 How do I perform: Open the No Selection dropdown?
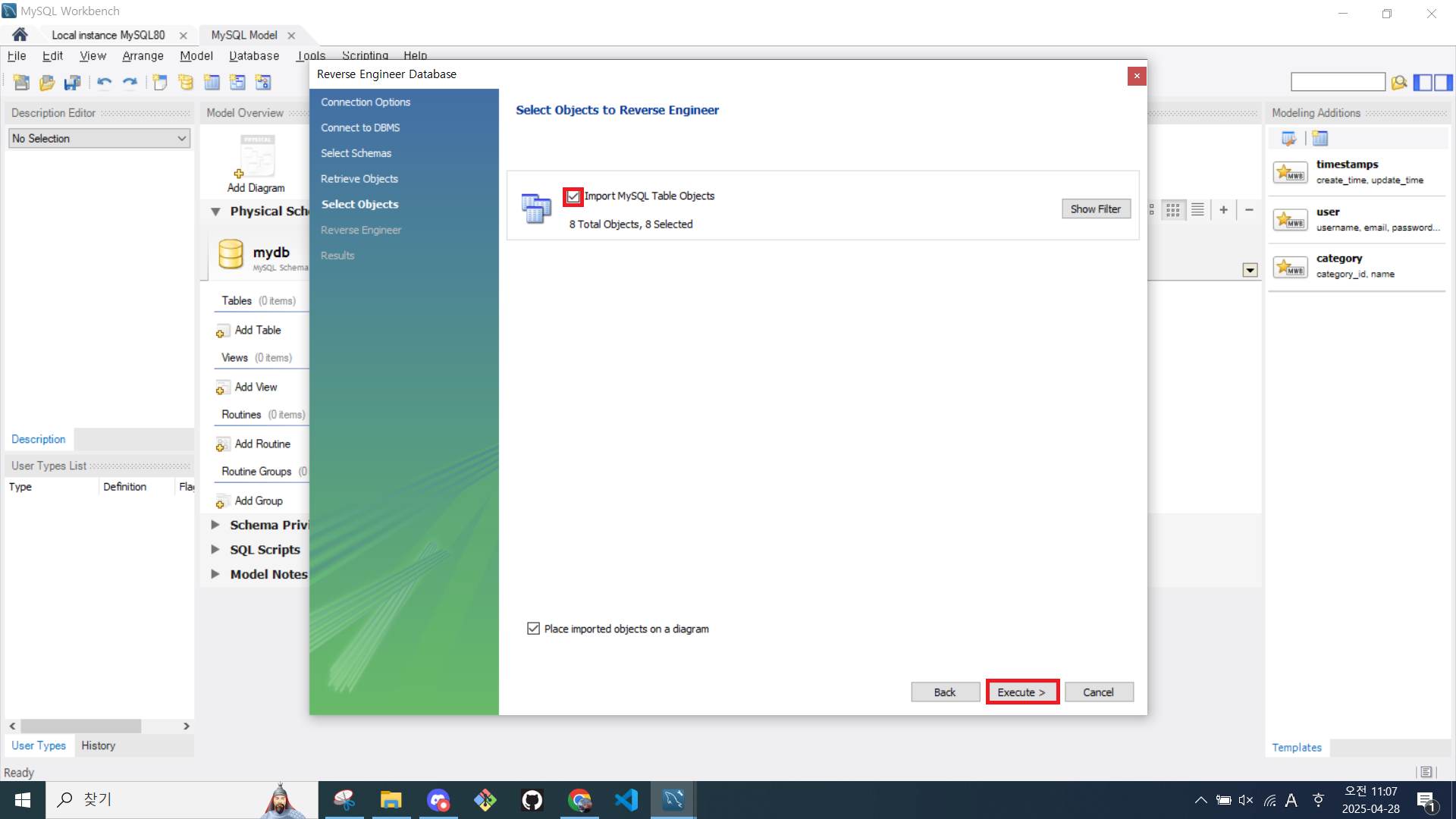[x=99, y=138]
